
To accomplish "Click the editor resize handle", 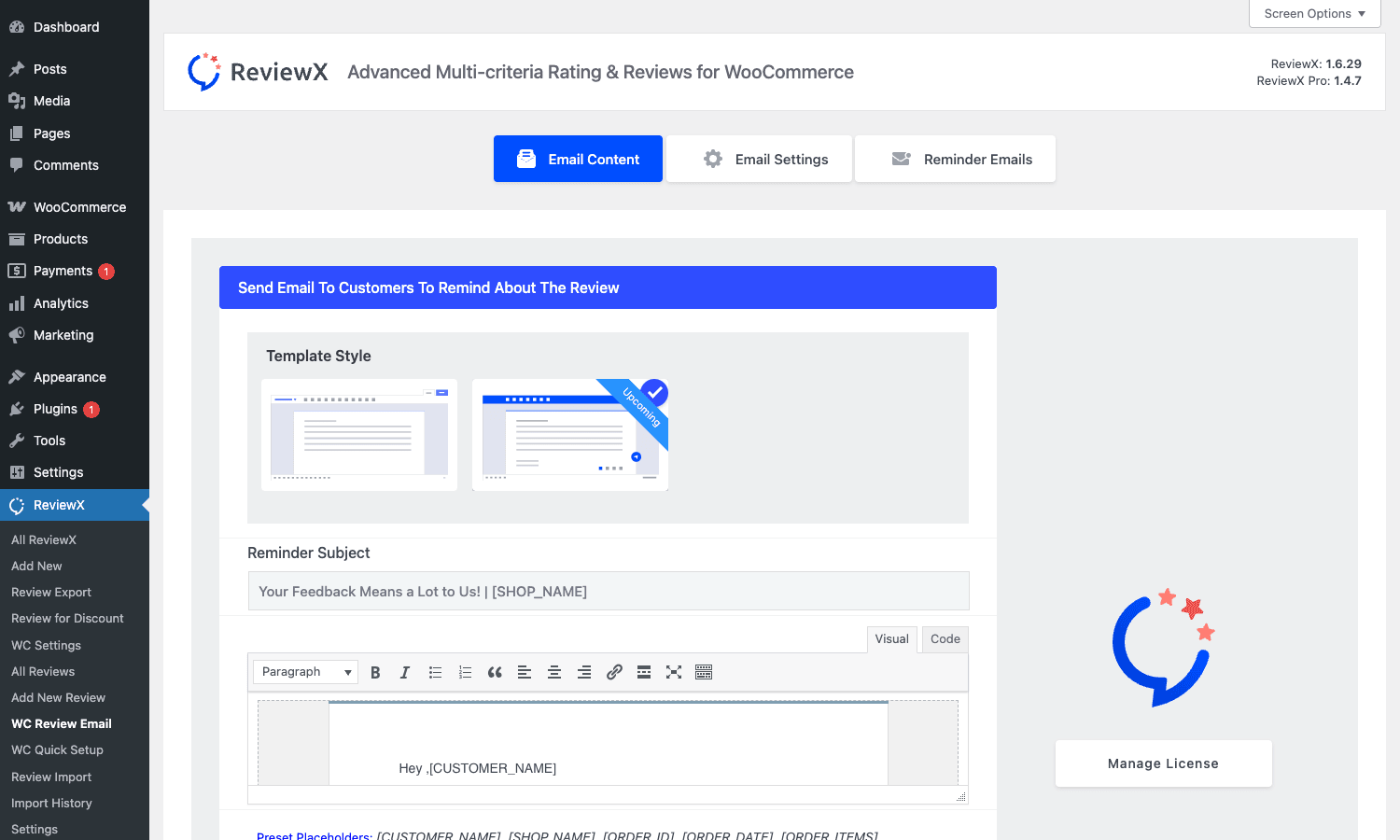I will [961, 796].
